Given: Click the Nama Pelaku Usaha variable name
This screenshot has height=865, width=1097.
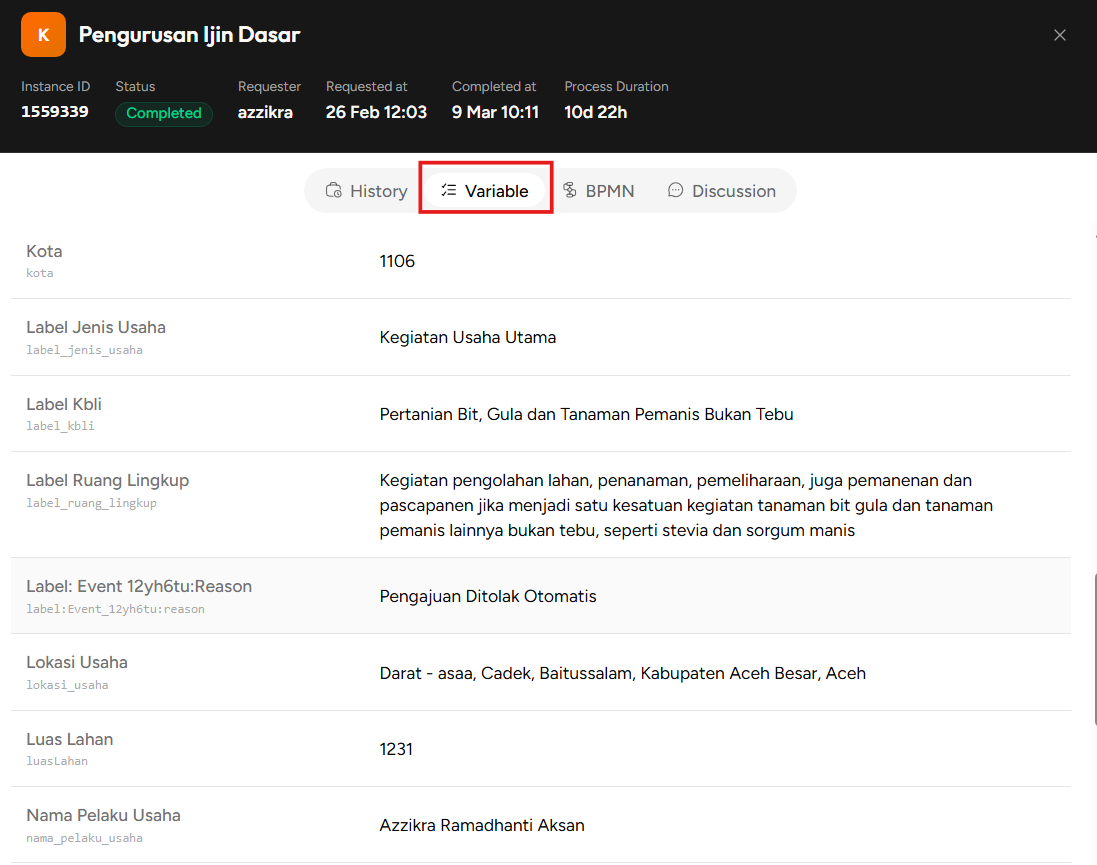Looking at the screenshot, I should tap(104, 816).
